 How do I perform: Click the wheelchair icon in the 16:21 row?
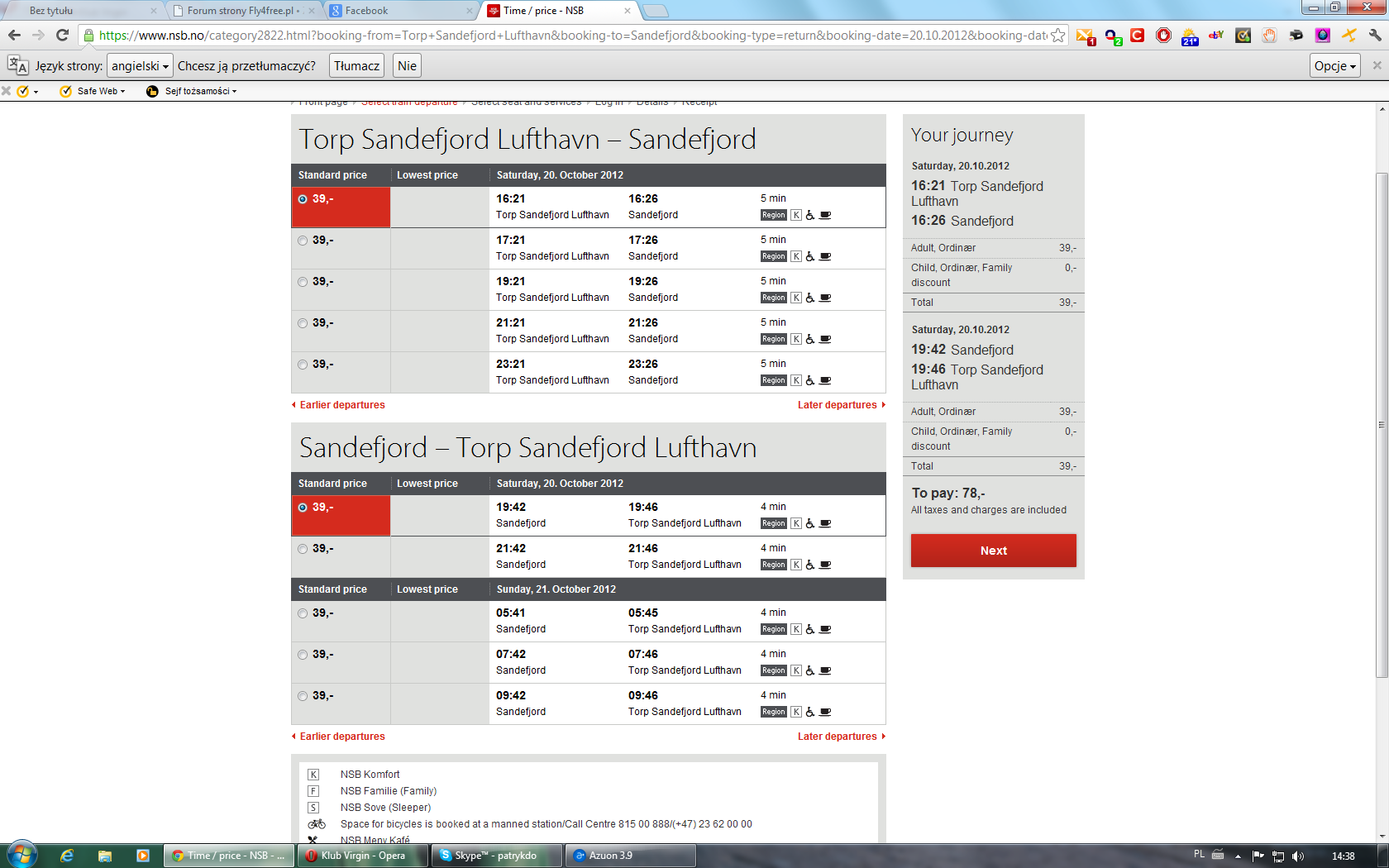[810, 215]
